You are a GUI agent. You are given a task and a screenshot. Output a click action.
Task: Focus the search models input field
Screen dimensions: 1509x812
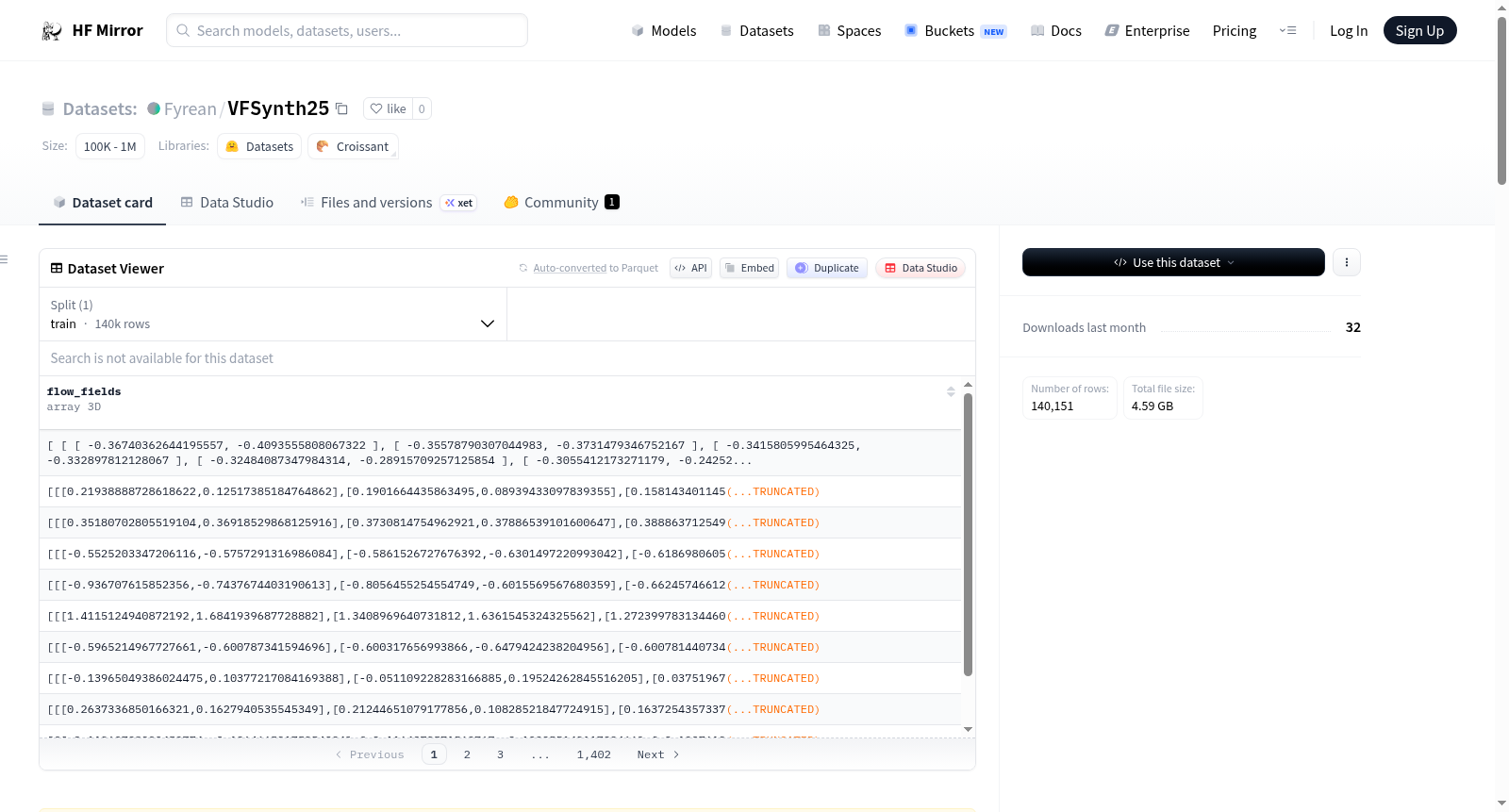coord(347,30)
